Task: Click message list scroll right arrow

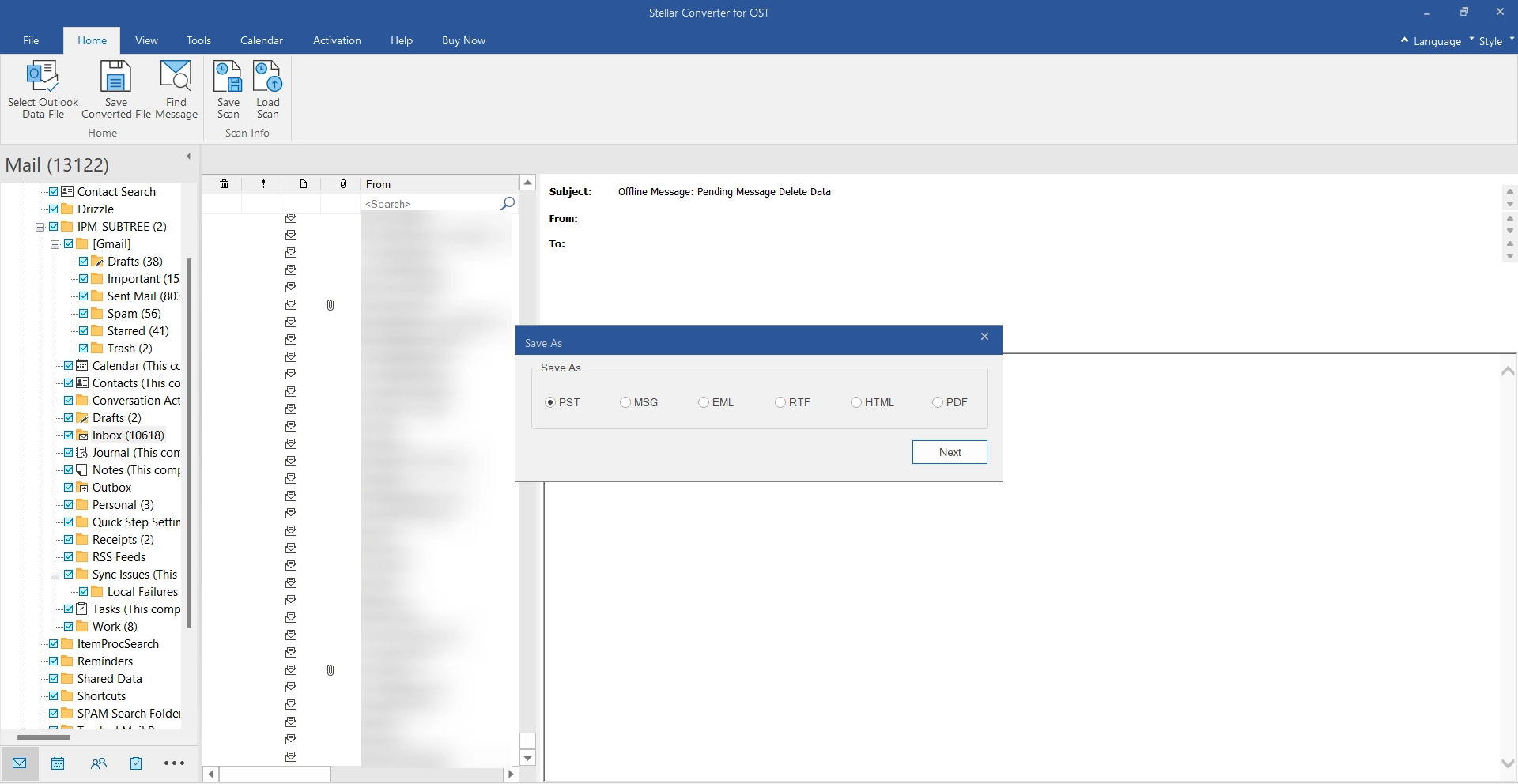Action: 512,775
